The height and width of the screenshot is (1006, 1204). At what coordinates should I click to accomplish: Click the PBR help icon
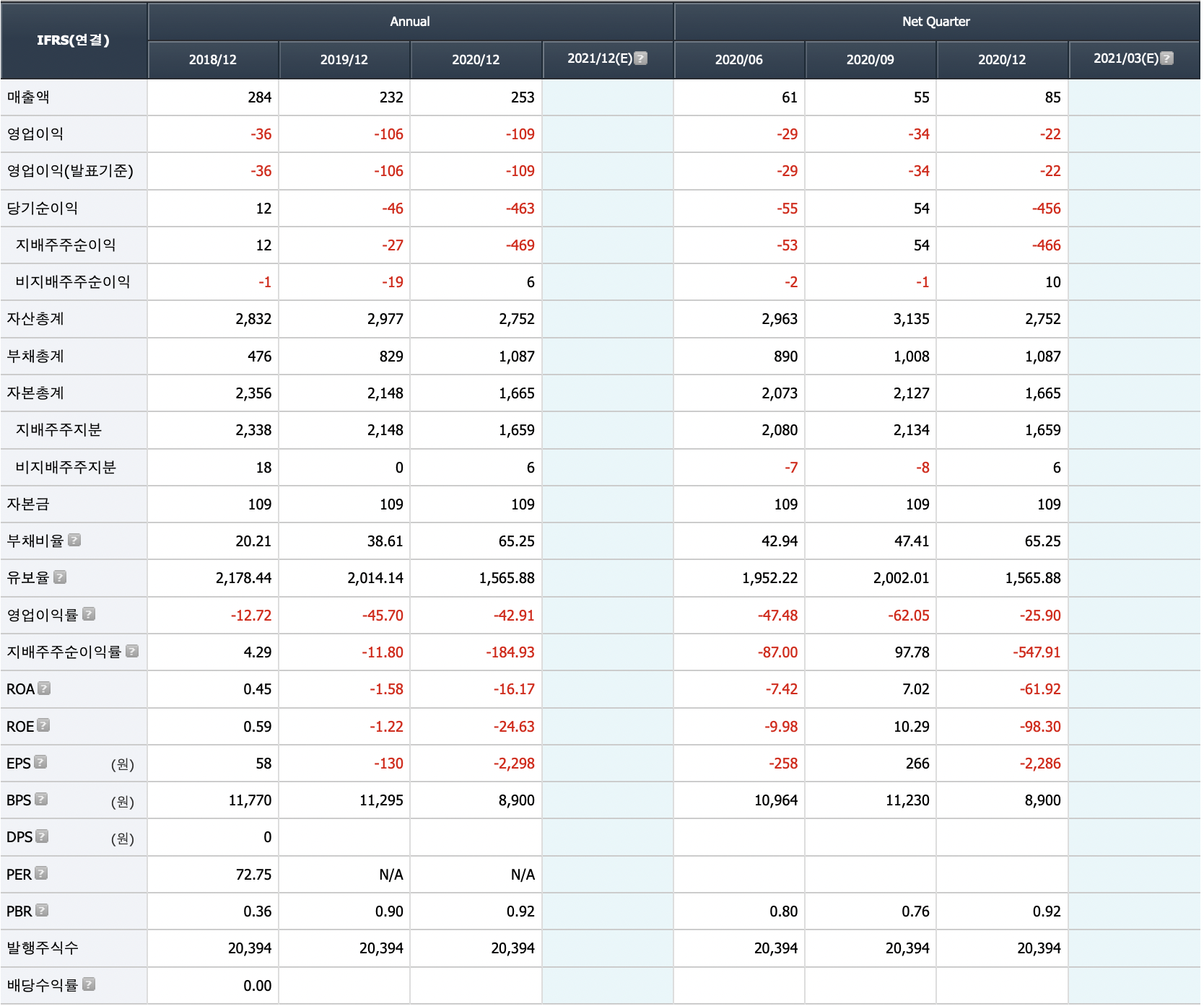click(42, 910)
